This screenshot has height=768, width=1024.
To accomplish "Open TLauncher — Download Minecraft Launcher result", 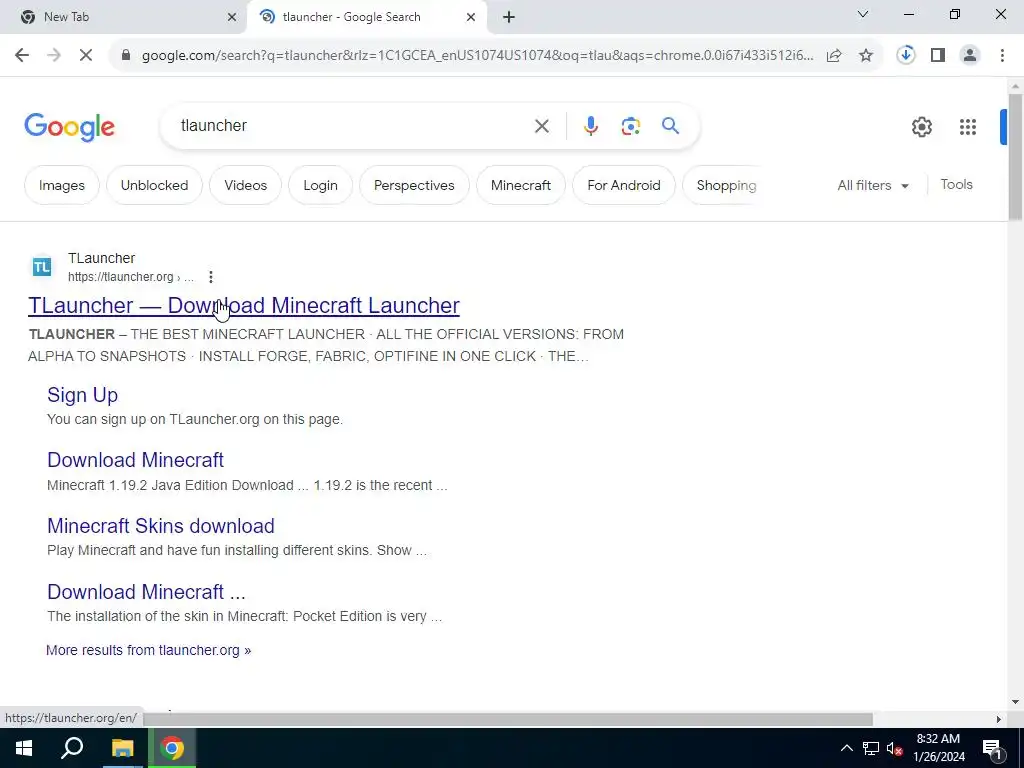I will pos(244,305).
